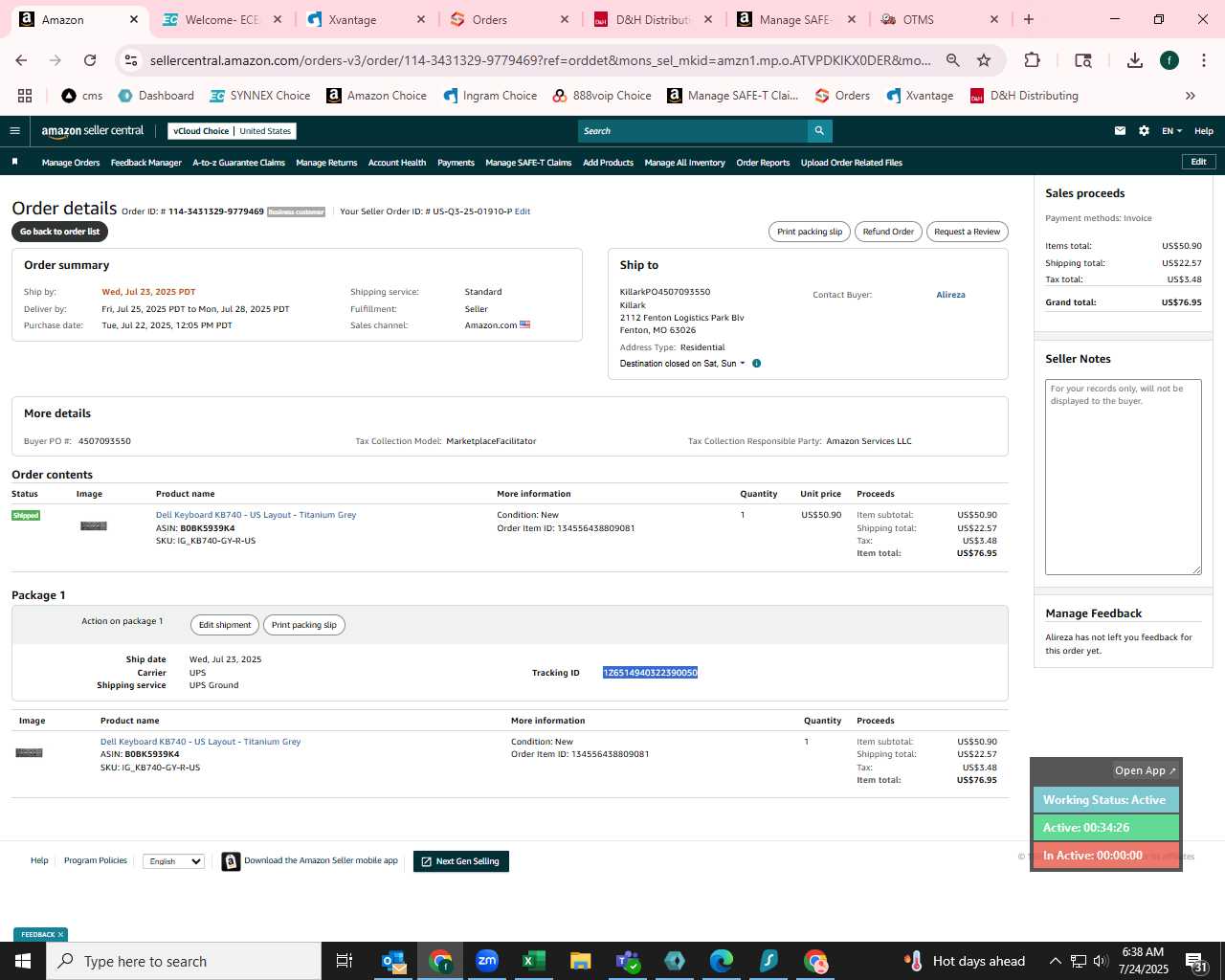This screenshot has height=980, width=1225.
Task: Click the zoom magnifier in address bar
Action: click(x=953, y=60)
